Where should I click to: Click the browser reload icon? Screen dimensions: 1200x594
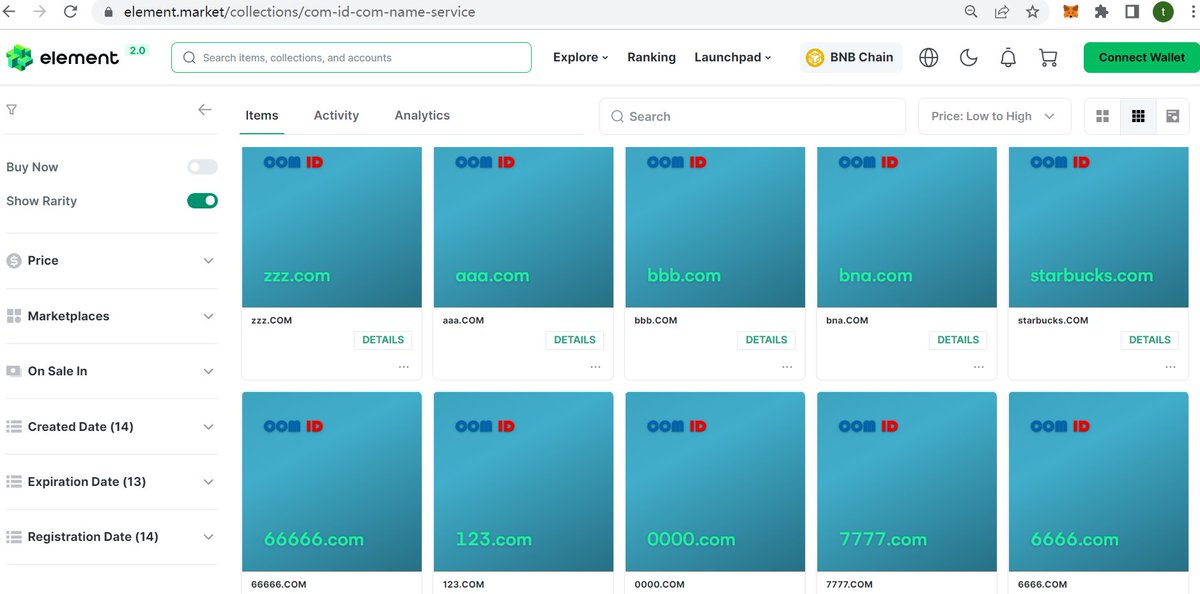(70, 12)
